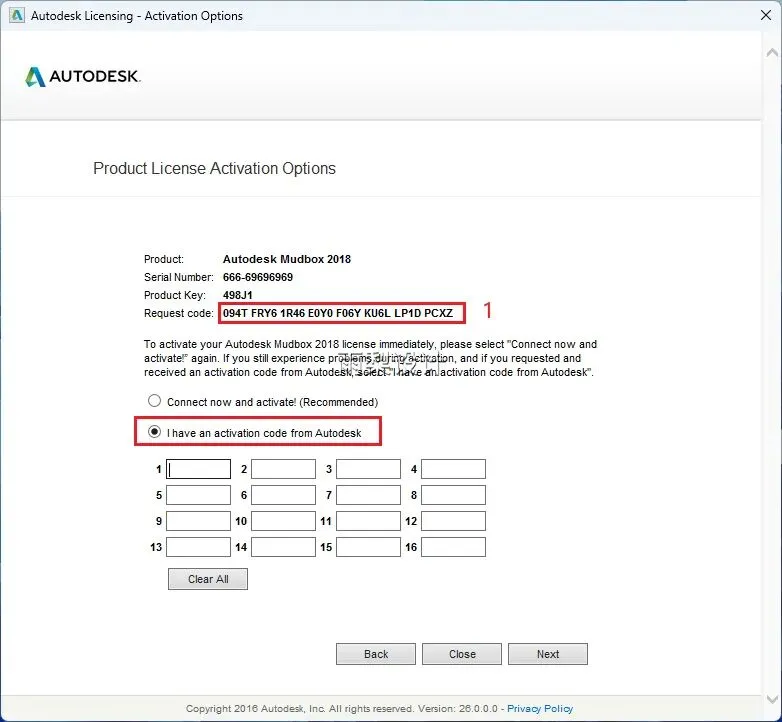Click activation code field 14

click(283, 547)
